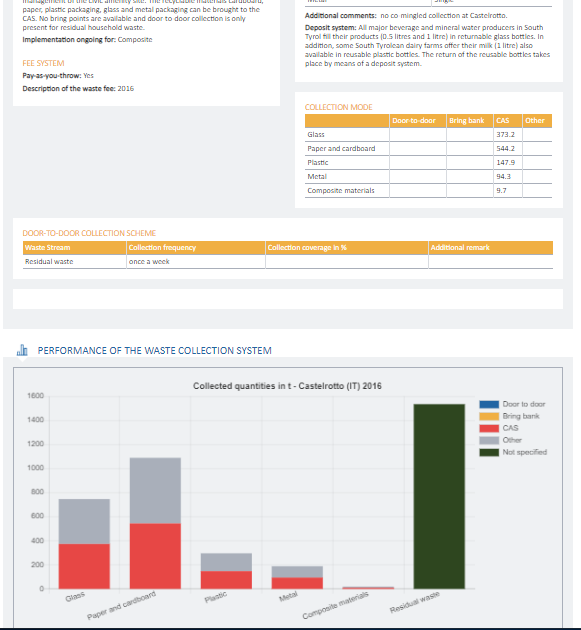Click the Residual waste row in door-to-door table
This screenshot has width=581, height=630.
[x=288, y=262]
